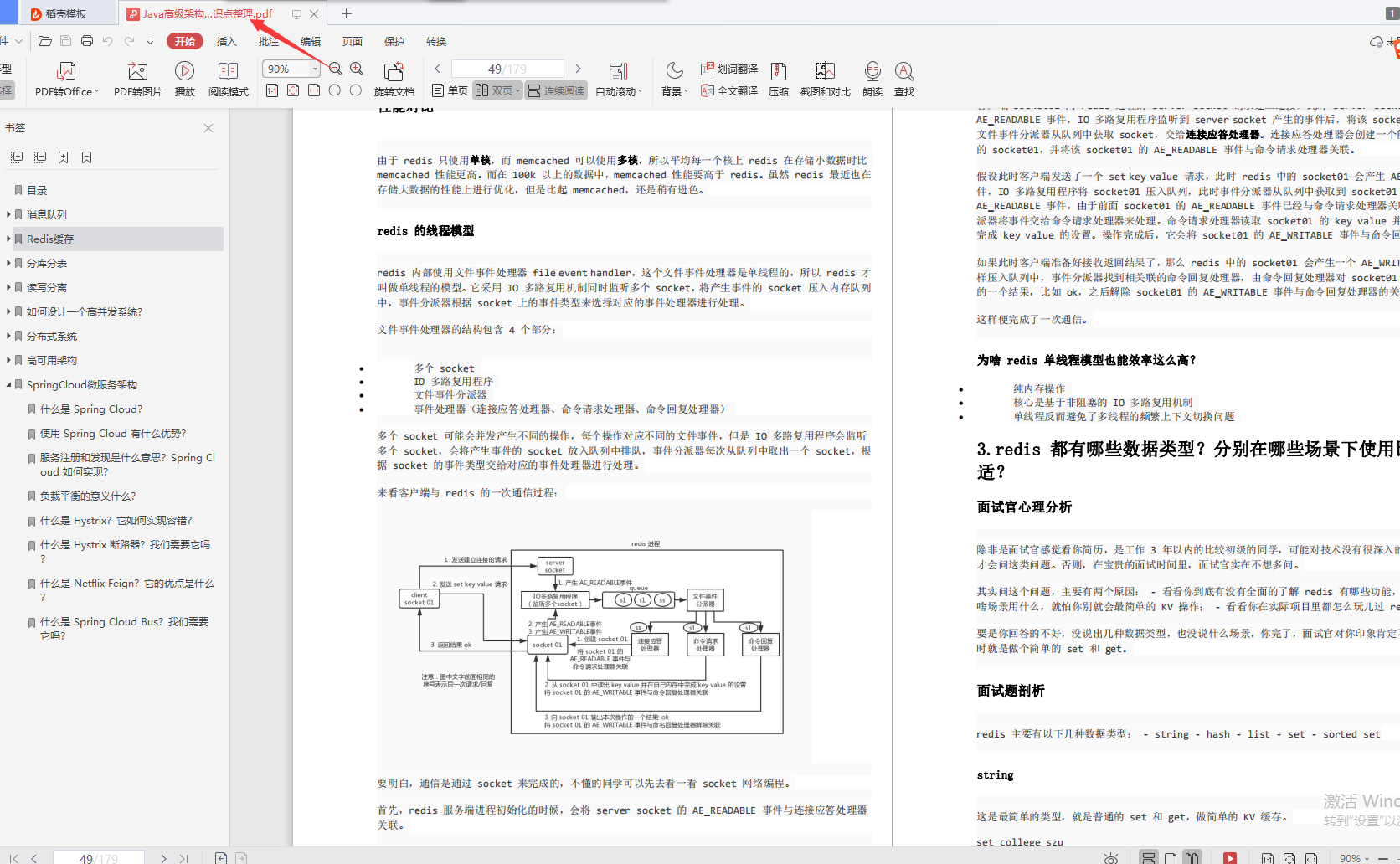This screenshot has height=864, width=1400.
Task: Expand 读写分离 bookmark arrow
Action: pyautogui.click(x=8, y=287)
